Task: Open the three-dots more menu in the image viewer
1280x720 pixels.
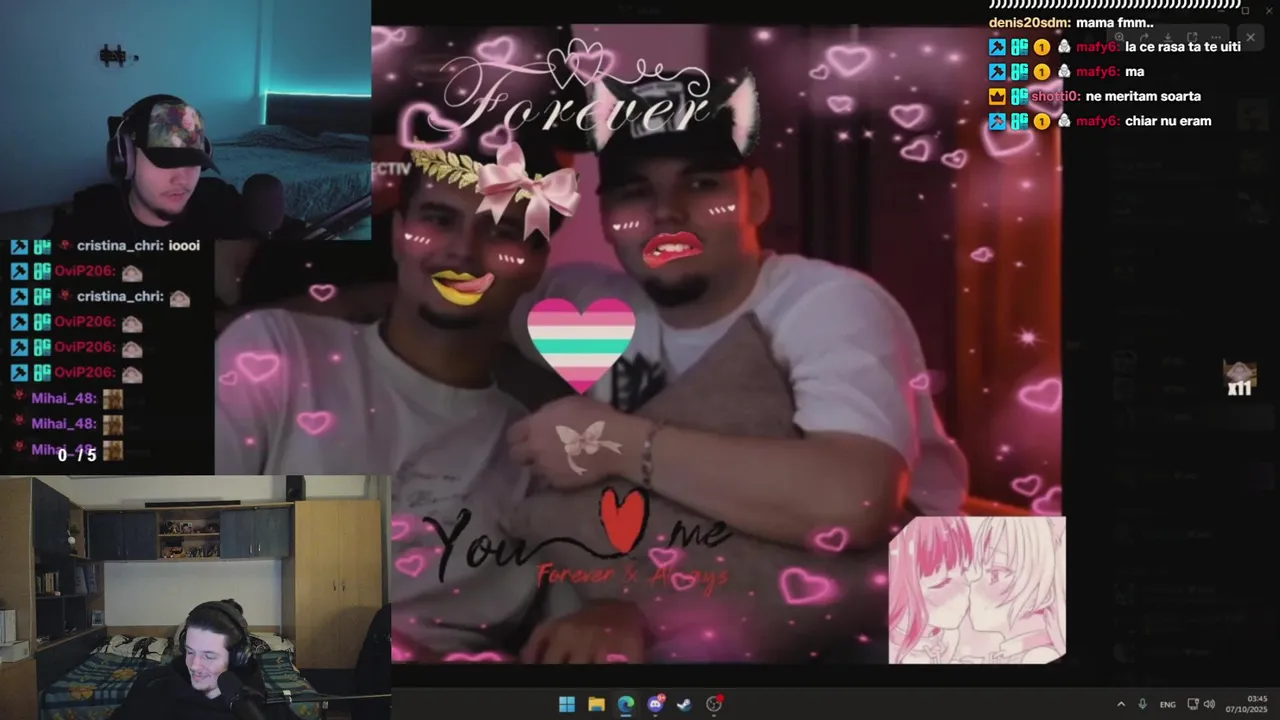Action: [1216, 37]
